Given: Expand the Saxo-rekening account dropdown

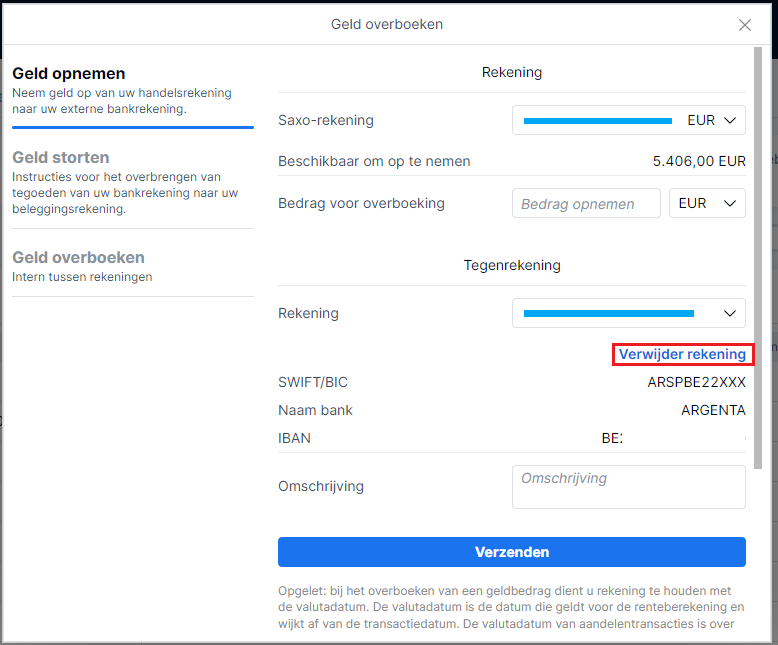Looking at the screenshot, I should (x=629, y=121).
